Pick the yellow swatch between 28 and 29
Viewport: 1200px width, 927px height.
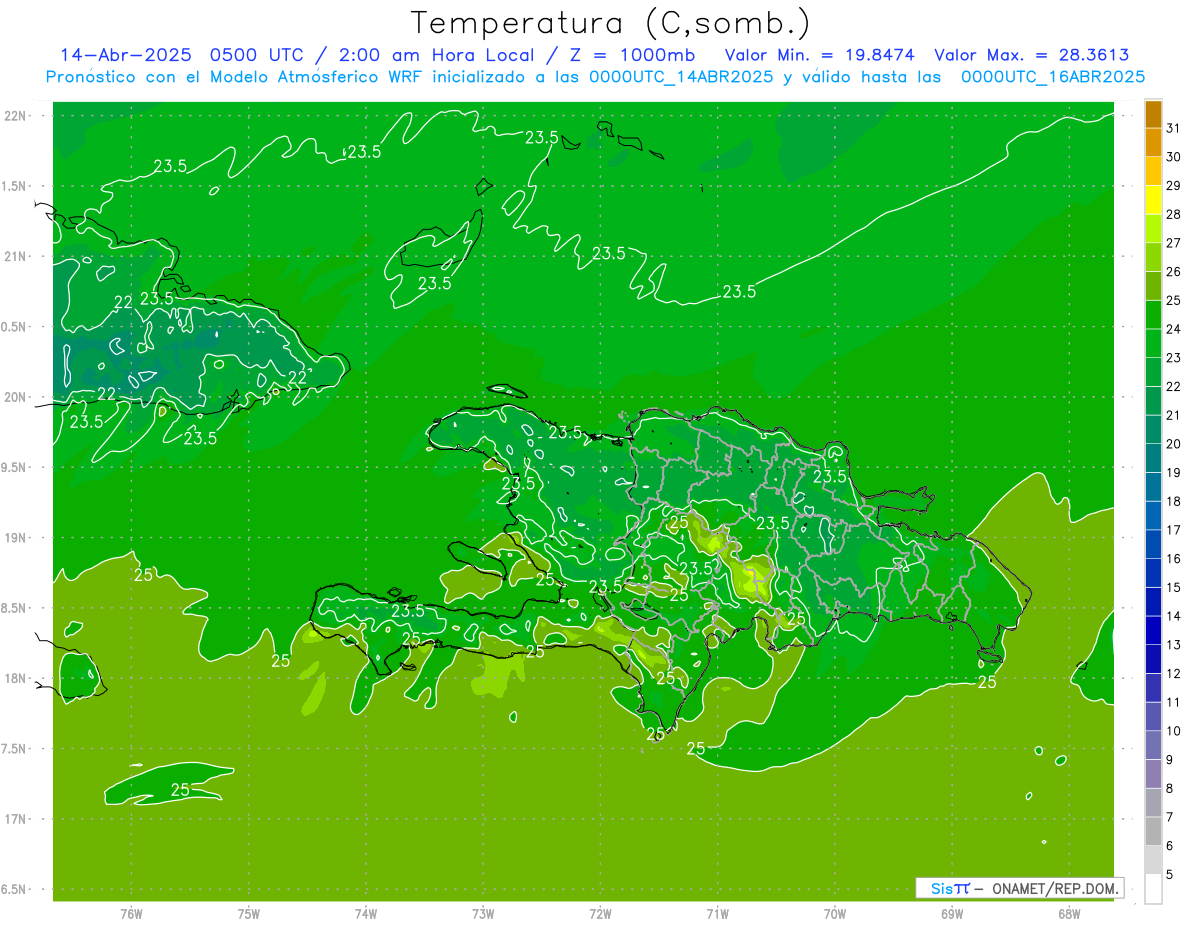pyautogui.click(x=1153, y=200)
